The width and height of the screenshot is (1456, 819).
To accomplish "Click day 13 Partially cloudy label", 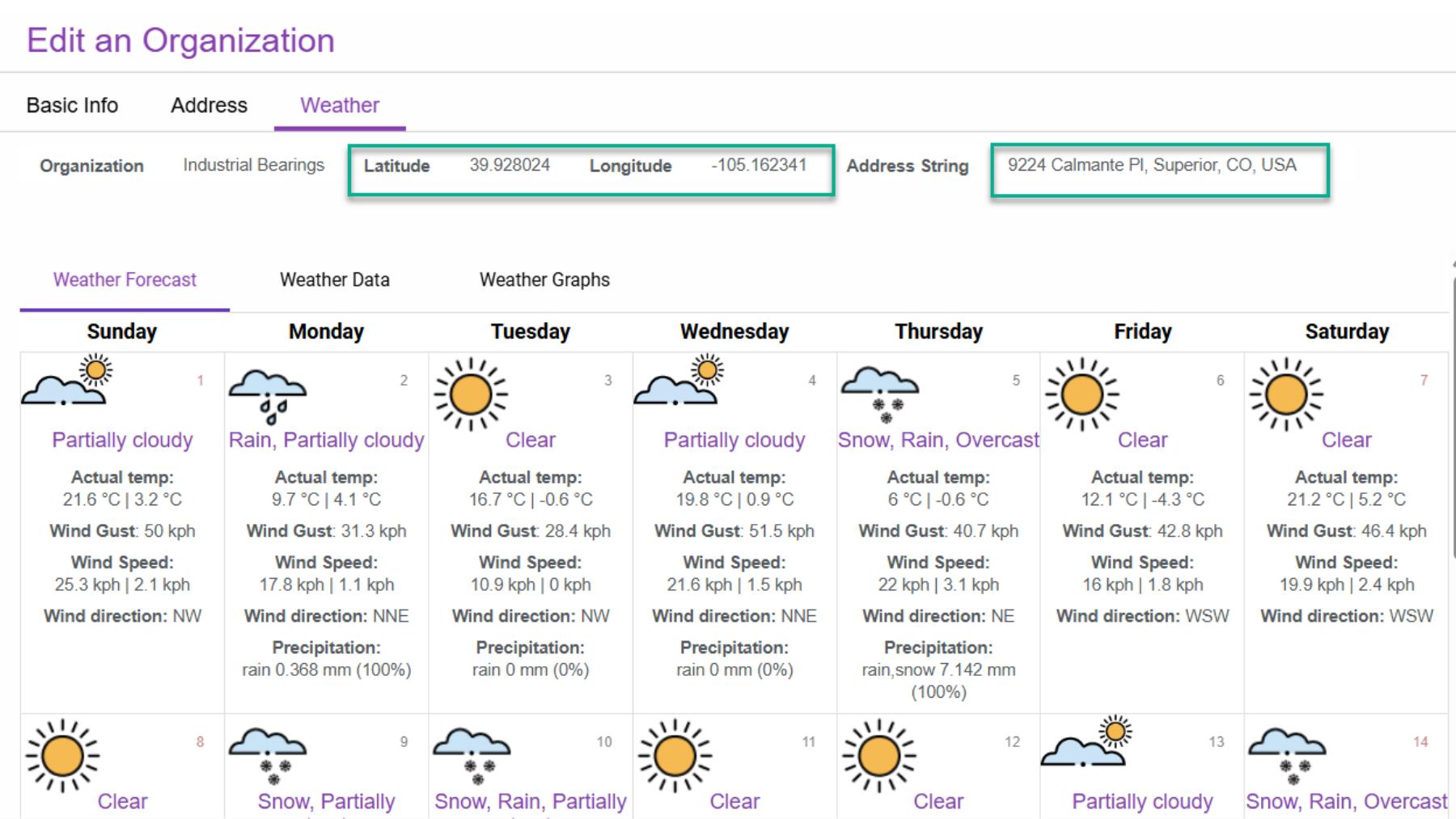I will 1142,801.
